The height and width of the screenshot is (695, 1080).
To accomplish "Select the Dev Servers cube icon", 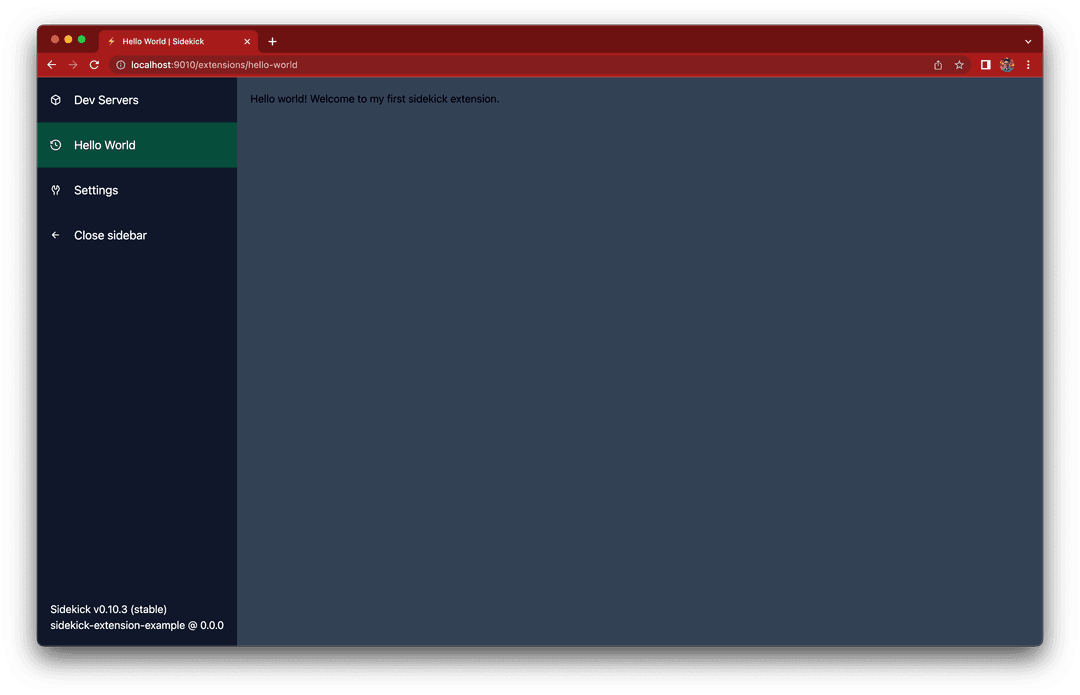I will [x=56, y=100].
